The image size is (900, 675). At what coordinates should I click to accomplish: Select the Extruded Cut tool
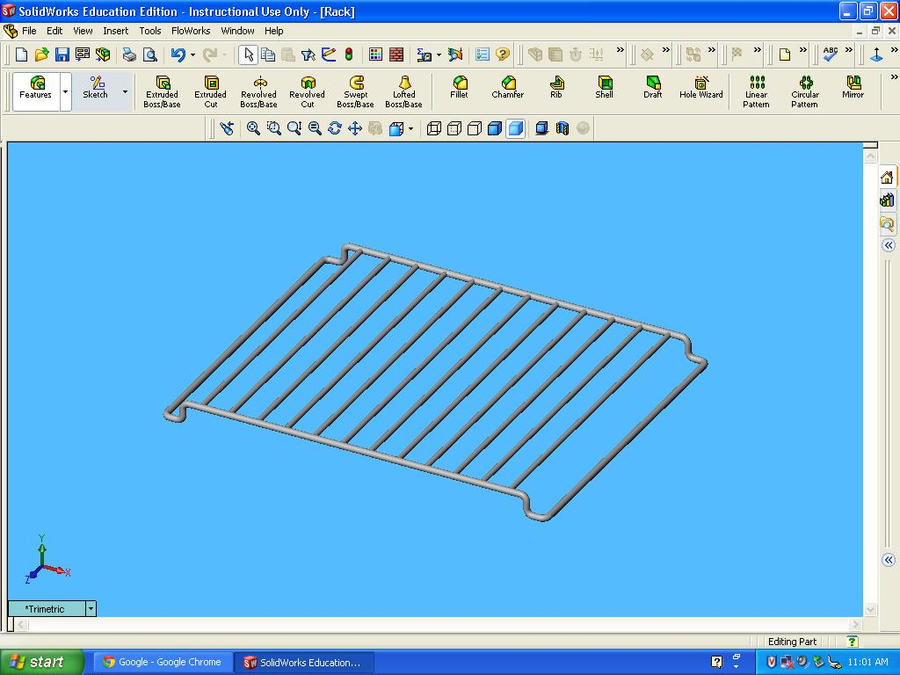211,92
